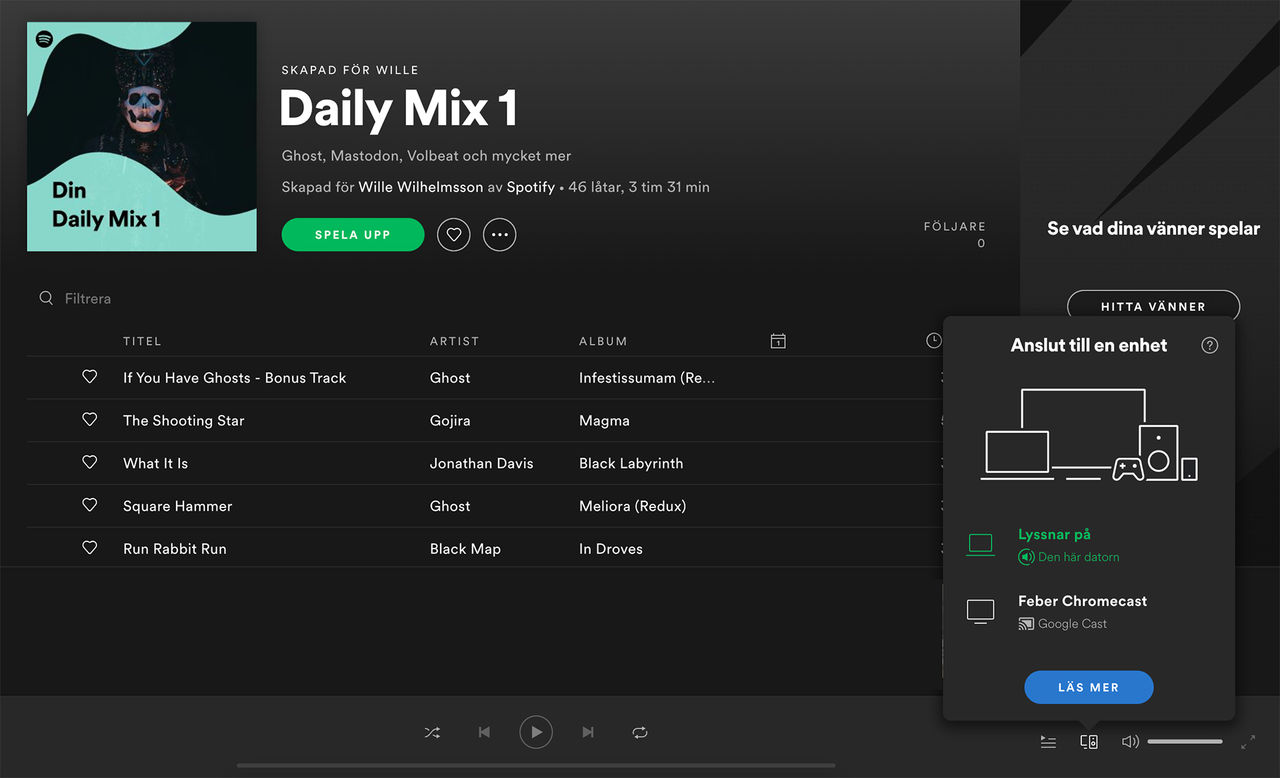Sort by the TITEL column header
1280x778 pixels.
click(142, 341)
